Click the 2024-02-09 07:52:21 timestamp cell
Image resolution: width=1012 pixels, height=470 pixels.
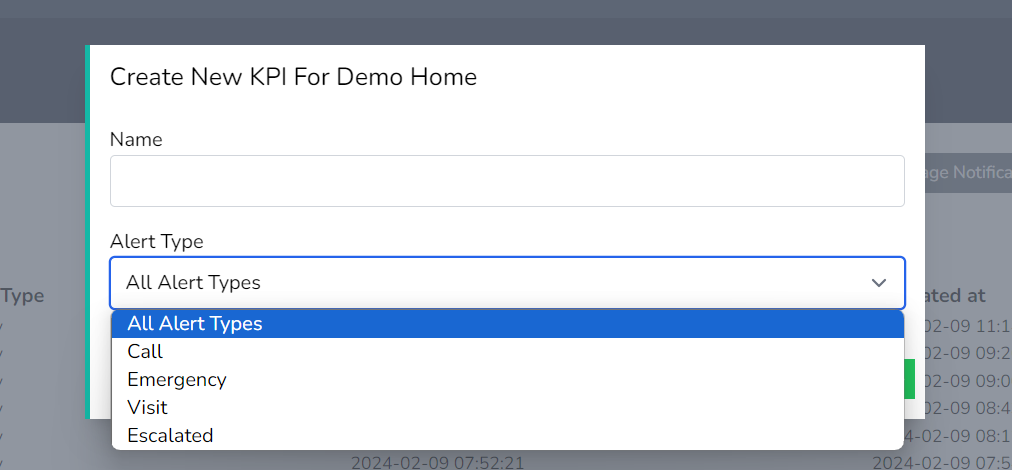coord(437,463)
